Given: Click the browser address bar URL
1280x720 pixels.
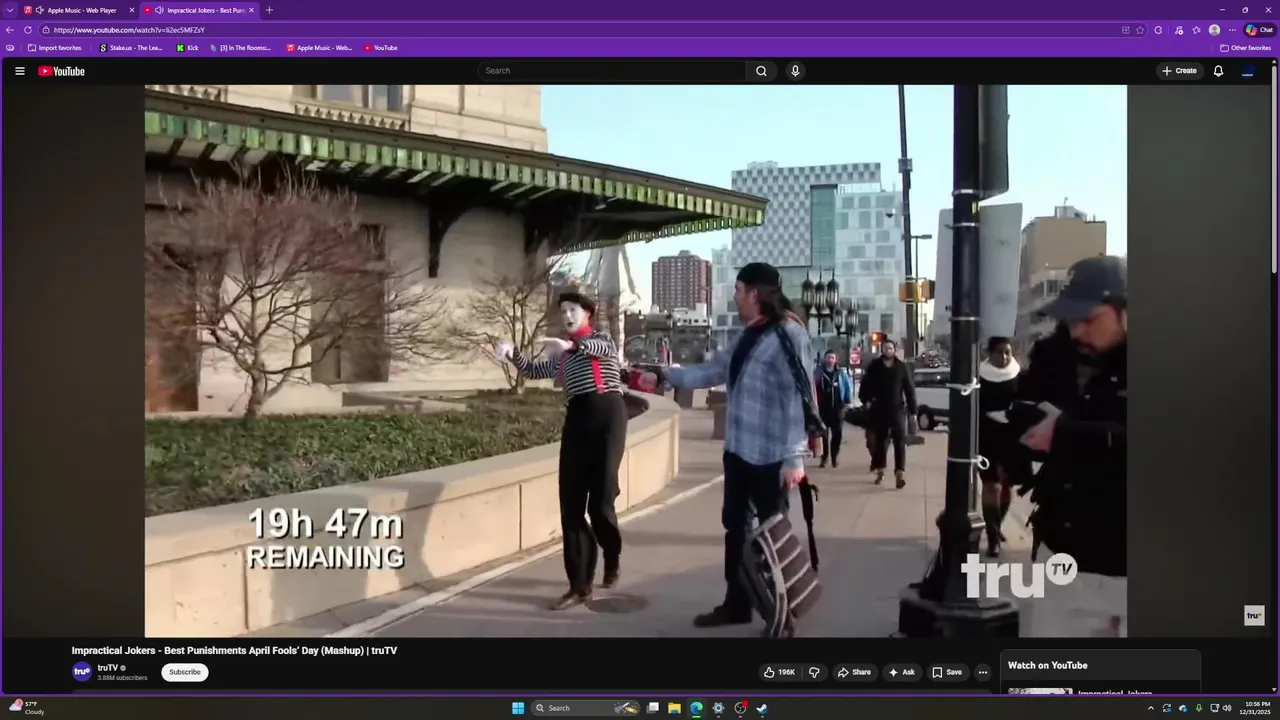Looking at the screenshot, I should click(129, 30).
